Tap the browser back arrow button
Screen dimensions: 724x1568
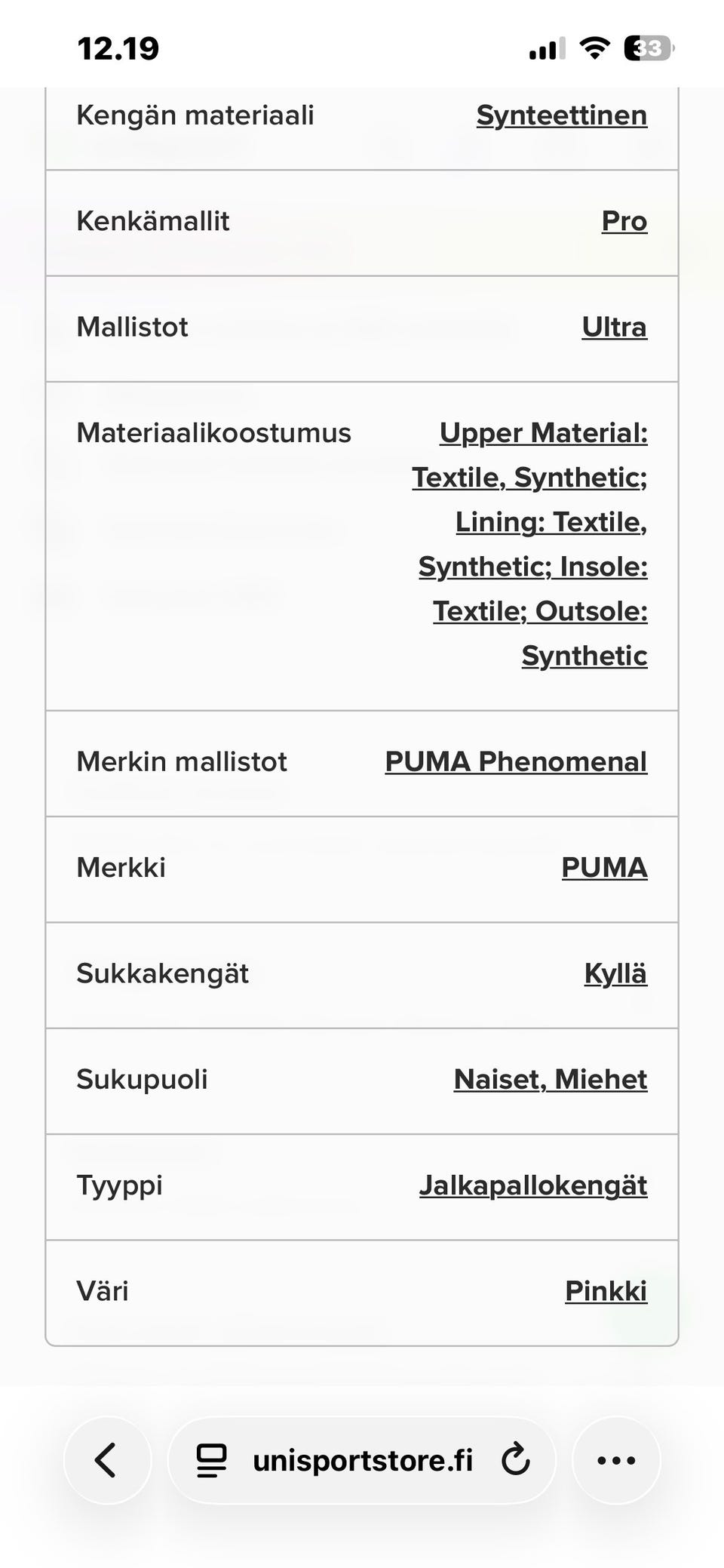coord(107,1460)
